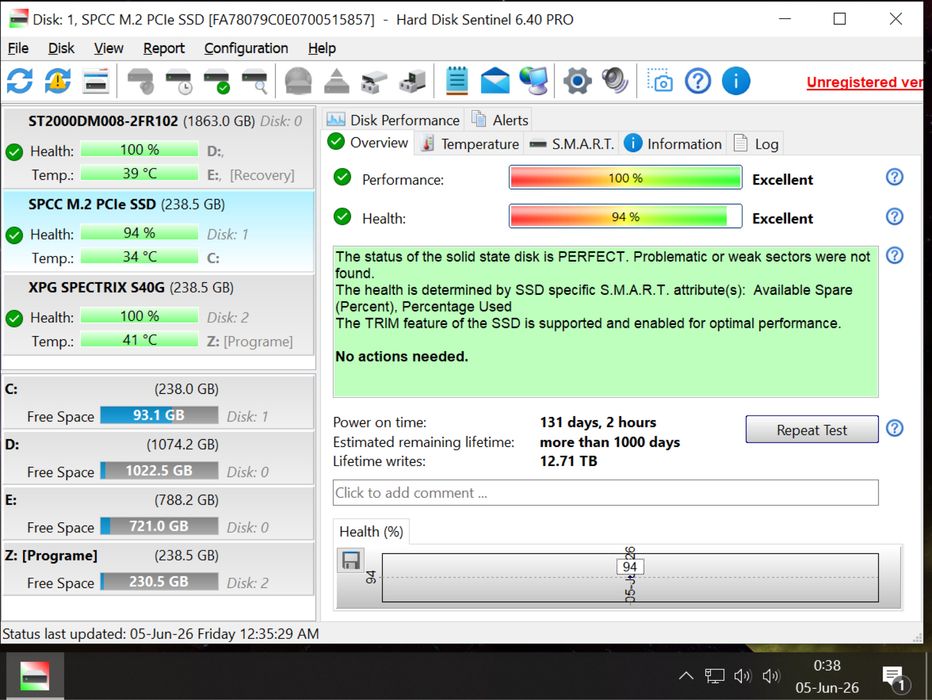Viewport: 932px width, 700px height.
Task: Switch to the Disk Performance tab
Action: tap(393, 120)
